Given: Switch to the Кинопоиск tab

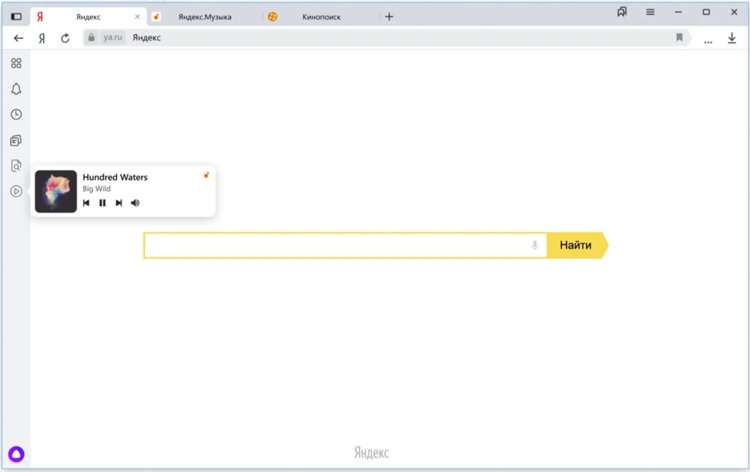Looking at the screenshot, I should coord(320,17).
